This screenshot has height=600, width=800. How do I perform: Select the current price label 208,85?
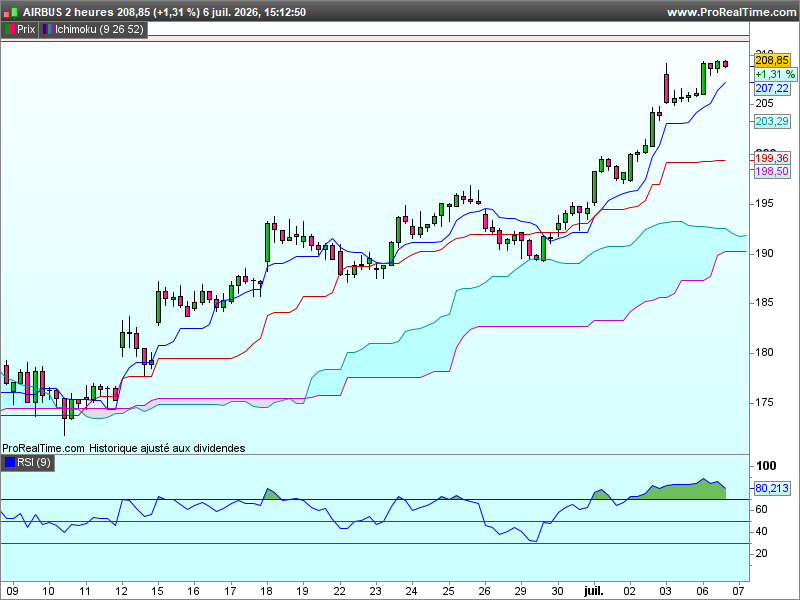(x=772, y=61)
